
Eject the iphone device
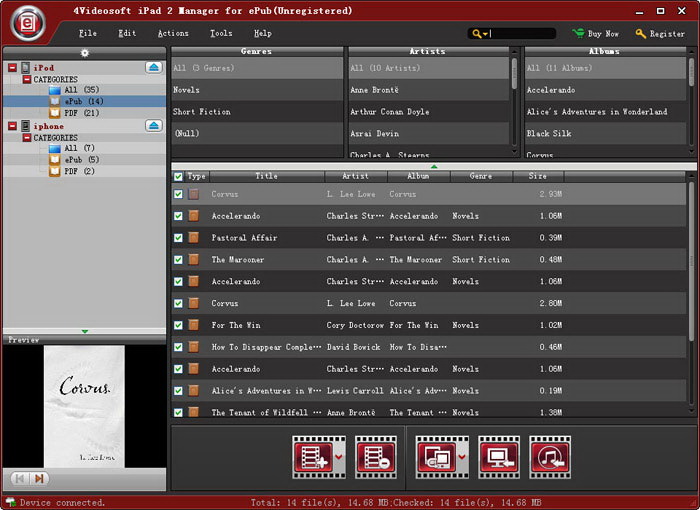tap(153, 126)
